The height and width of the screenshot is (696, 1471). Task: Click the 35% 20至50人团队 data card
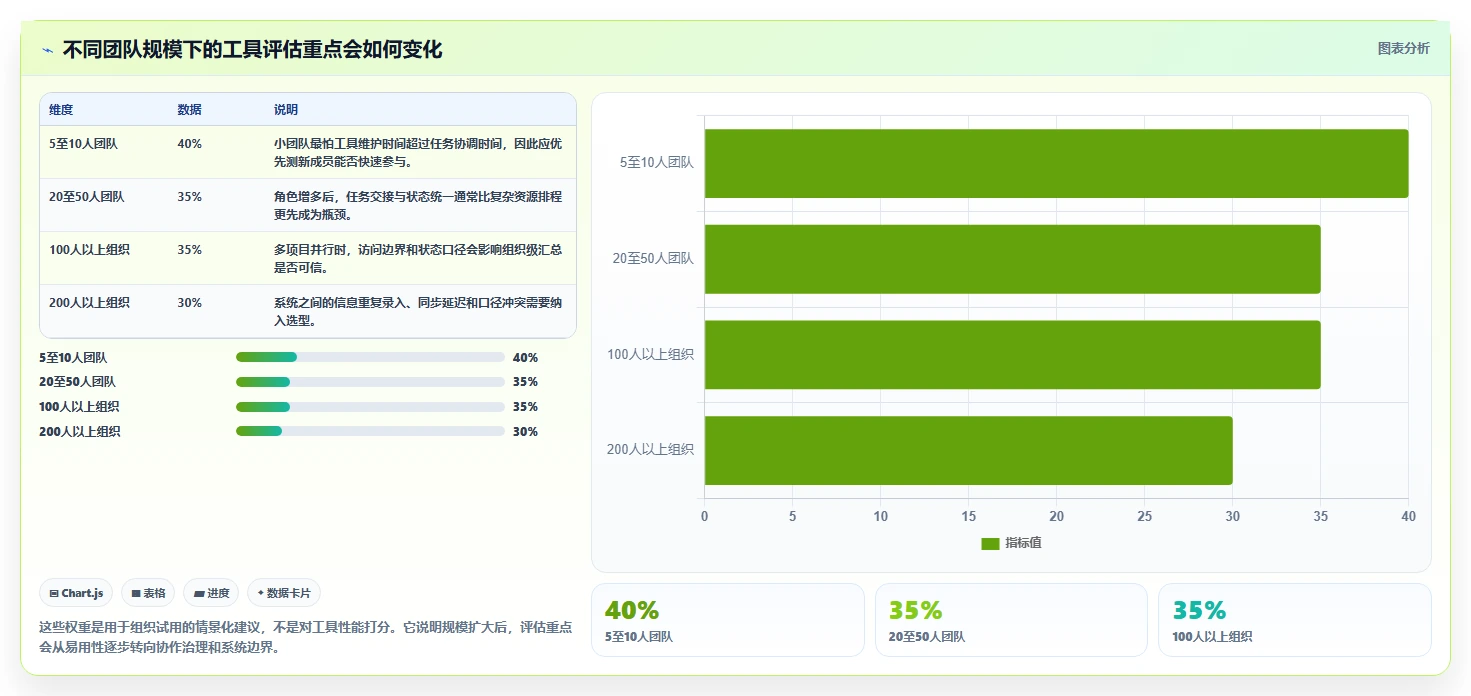click(1011, 620)
